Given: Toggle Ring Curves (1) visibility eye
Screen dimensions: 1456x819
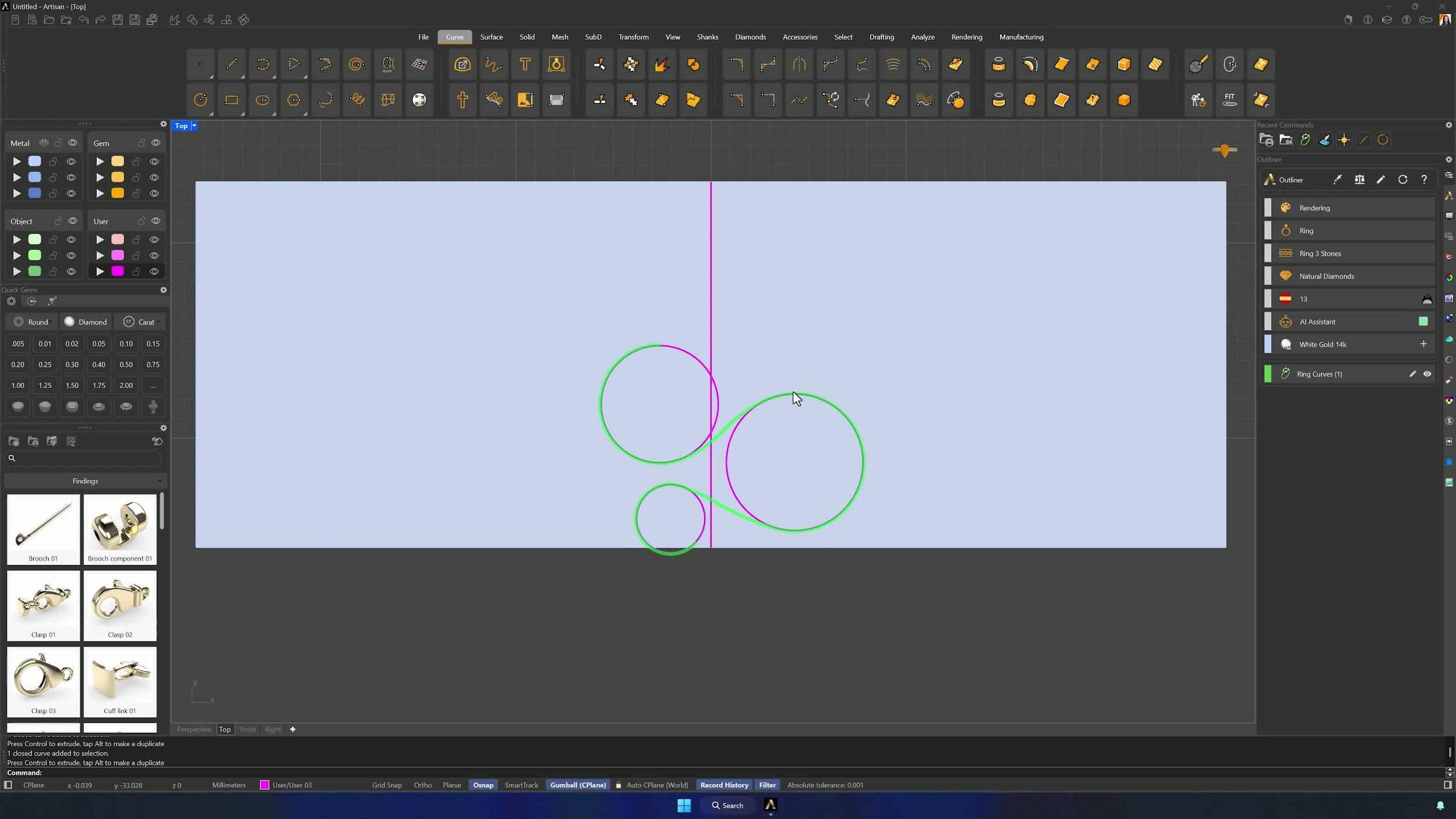Looking at the screenshot, I should point(1427,374).
